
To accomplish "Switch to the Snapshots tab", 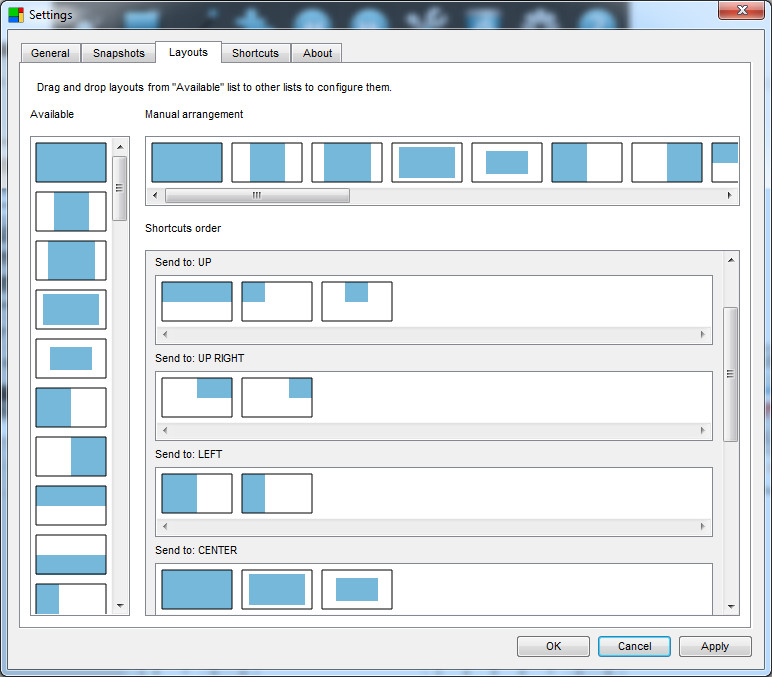I will [119, 53].
